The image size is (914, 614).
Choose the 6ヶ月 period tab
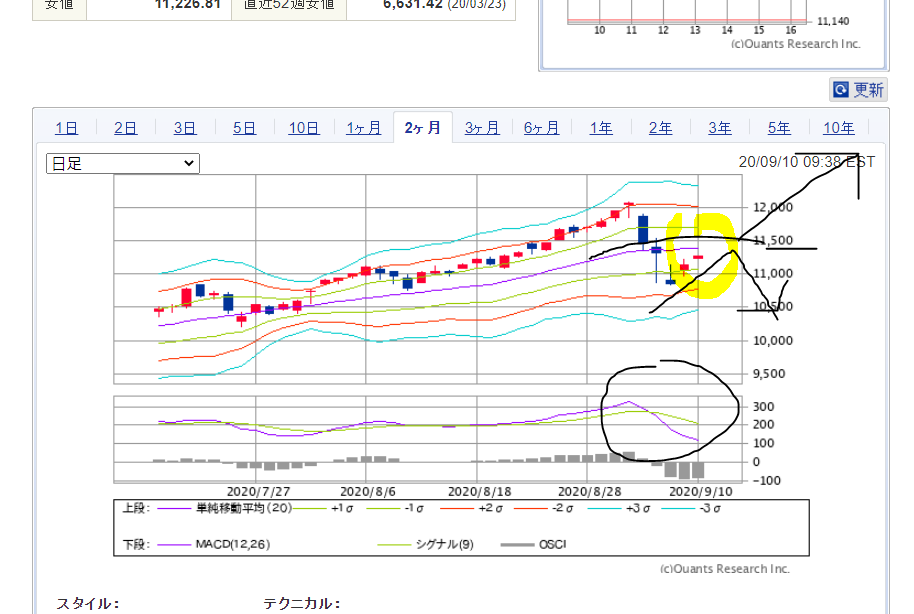541,128
